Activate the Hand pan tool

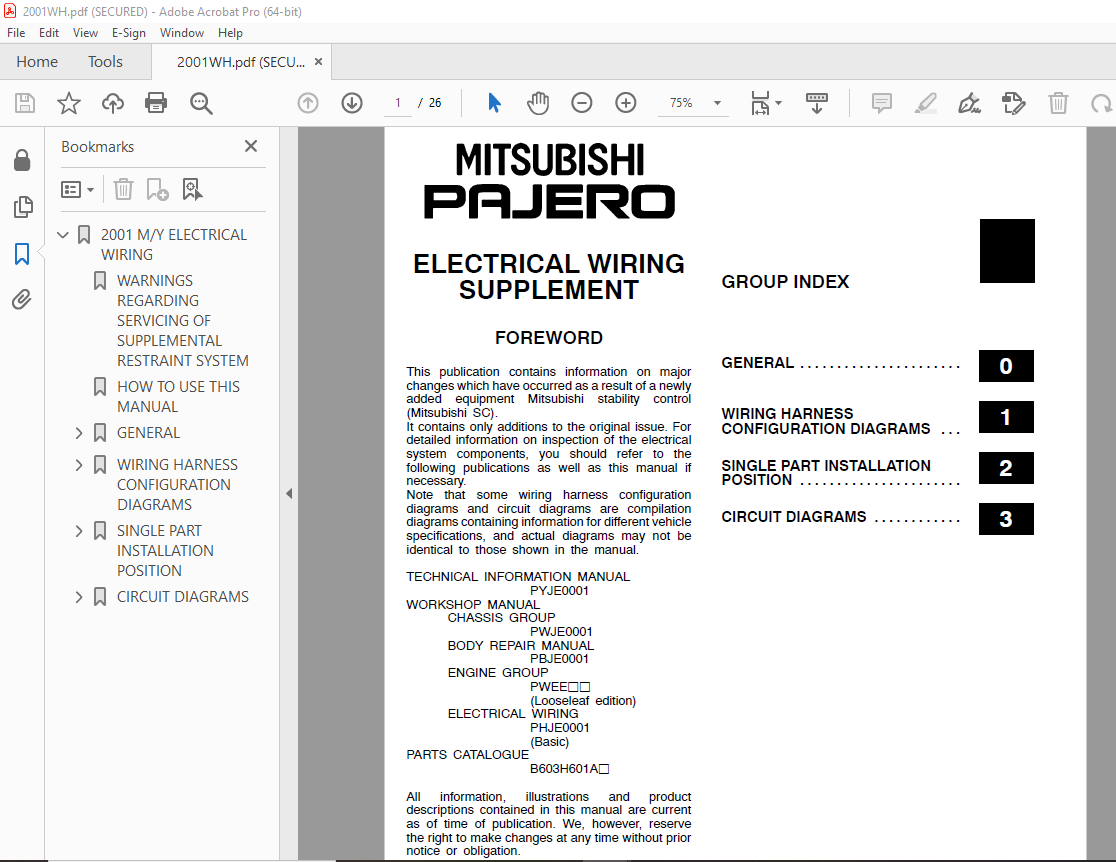tap(538, 103)
